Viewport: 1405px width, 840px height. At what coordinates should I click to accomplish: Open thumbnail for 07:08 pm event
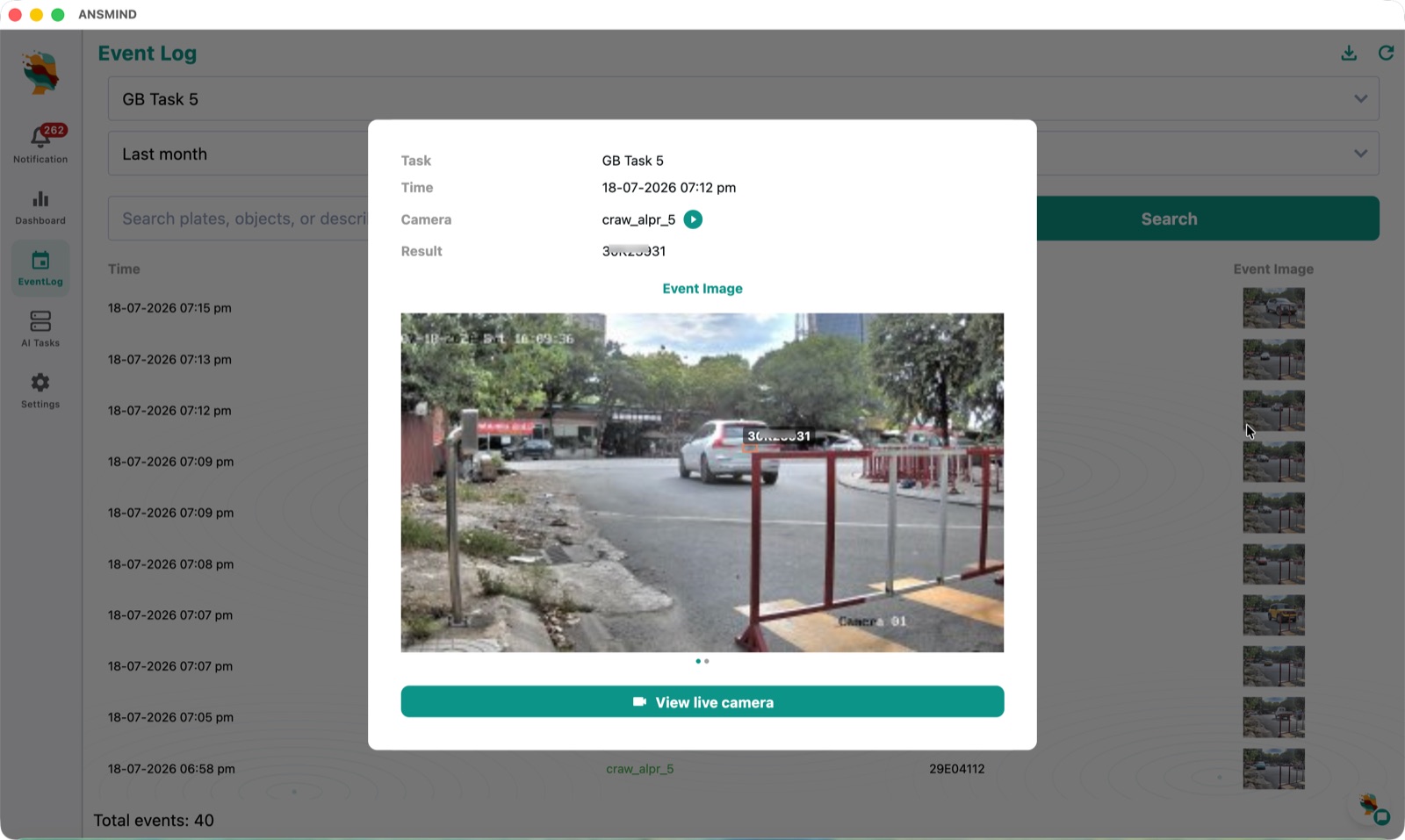[1273, 564]
